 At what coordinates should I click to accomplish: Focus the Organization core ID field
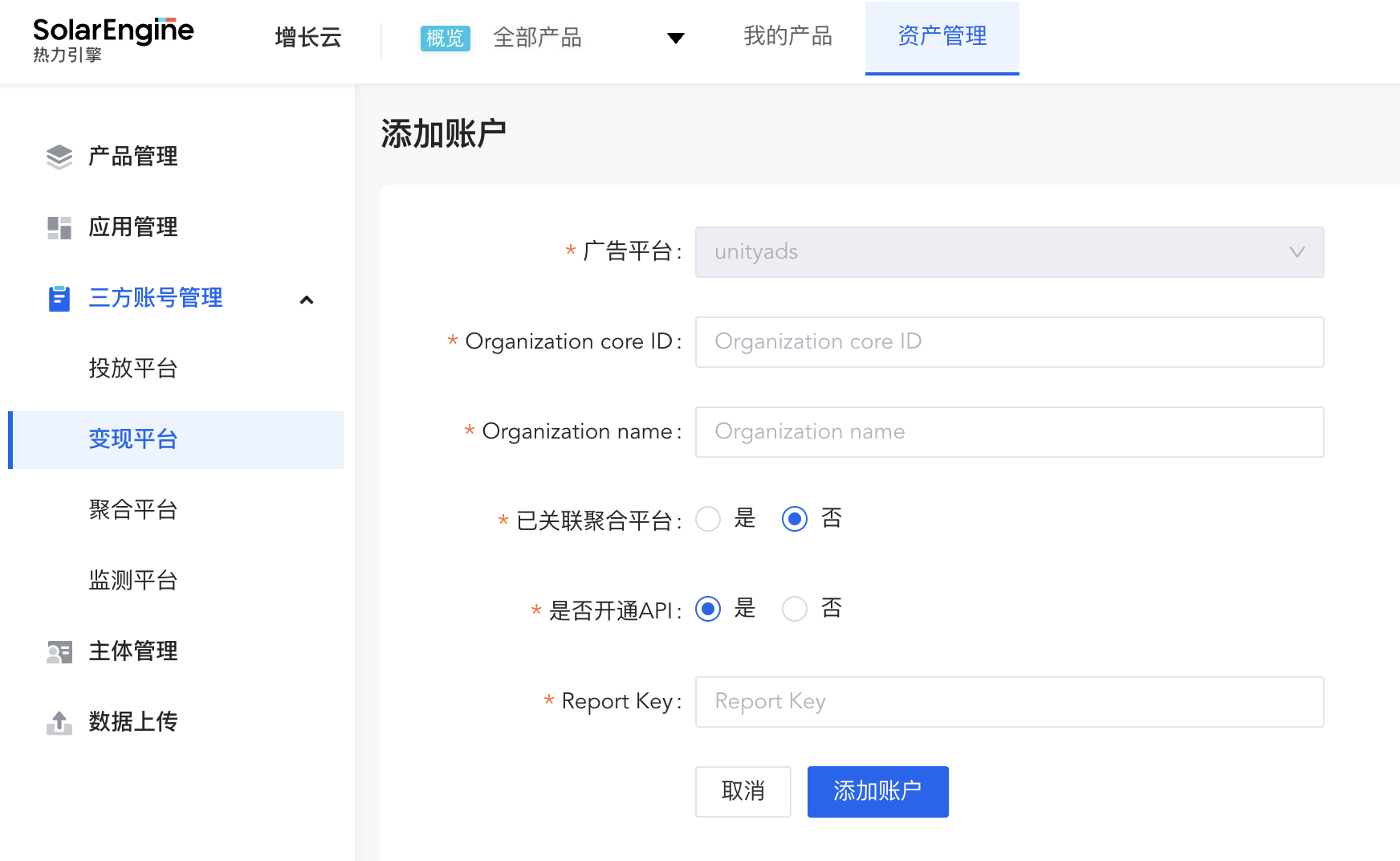point(1009,342)
